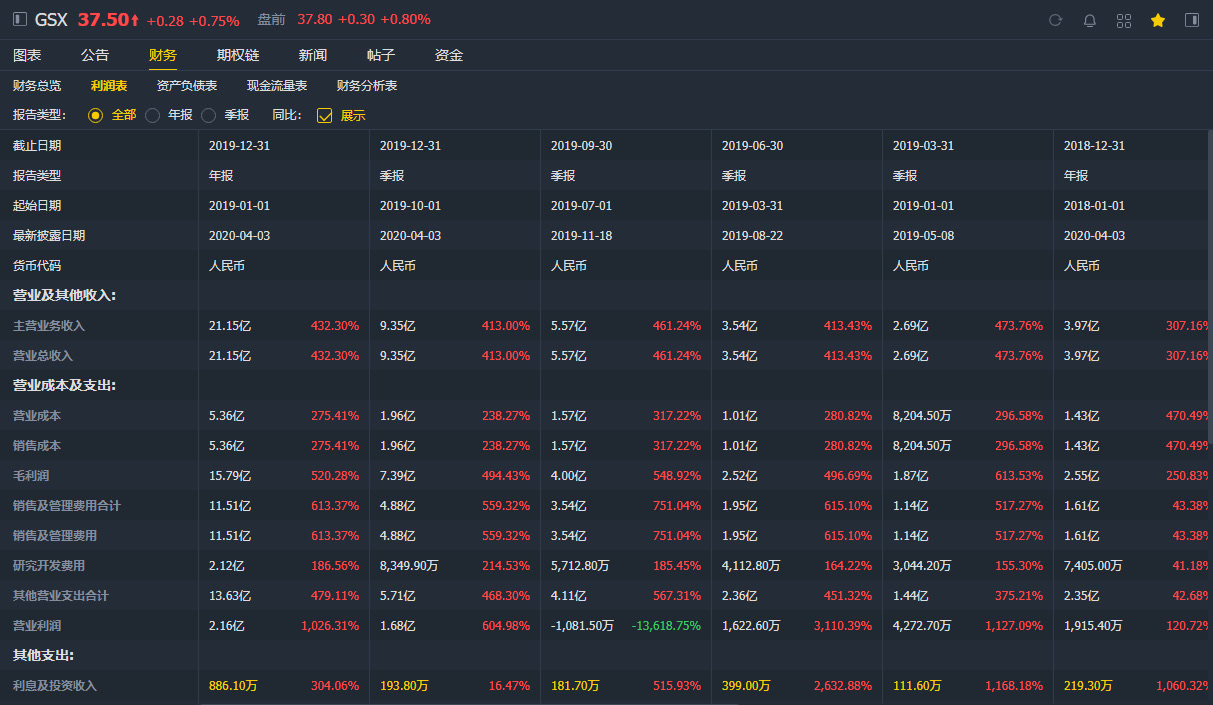Toggle the left panel icon beside GSX
This screenshot has height=705, width=1213.
pos(20,20)
